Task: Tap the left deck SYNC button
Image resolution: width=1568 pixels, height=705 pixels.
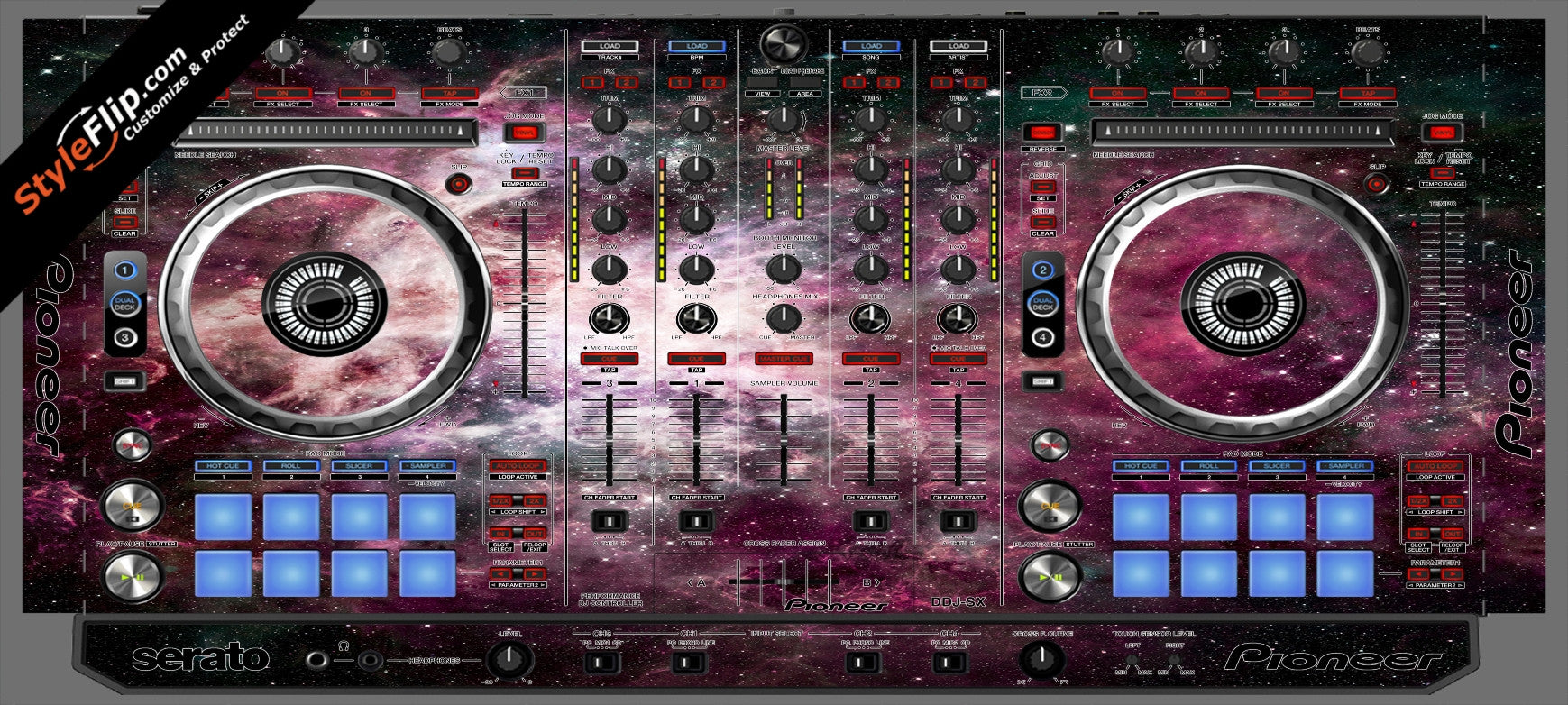Action: tap(132, 445)
